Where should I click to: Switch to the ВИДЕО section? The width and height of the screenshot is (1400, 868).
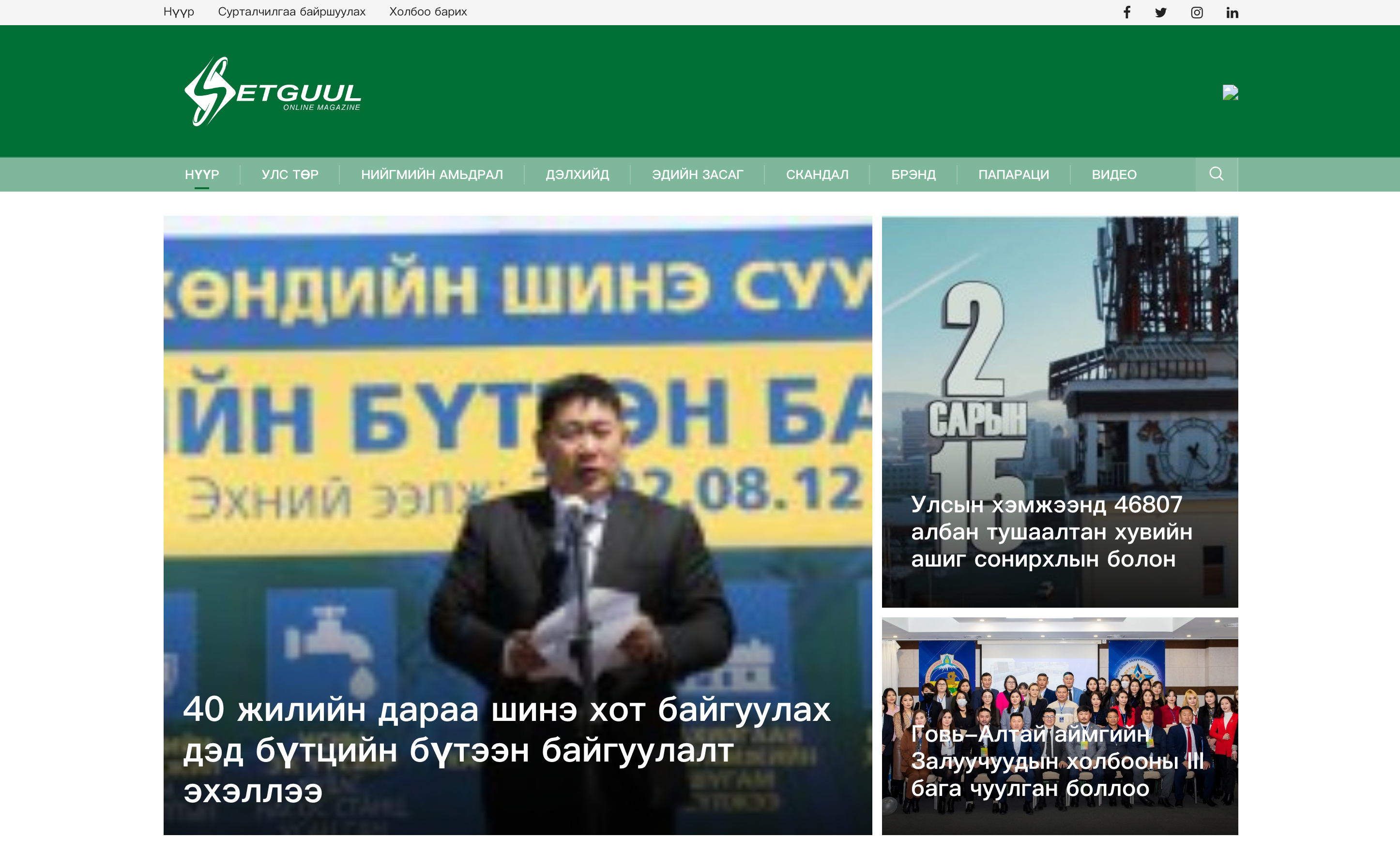pyautogui.click(x=1113, y=175)
